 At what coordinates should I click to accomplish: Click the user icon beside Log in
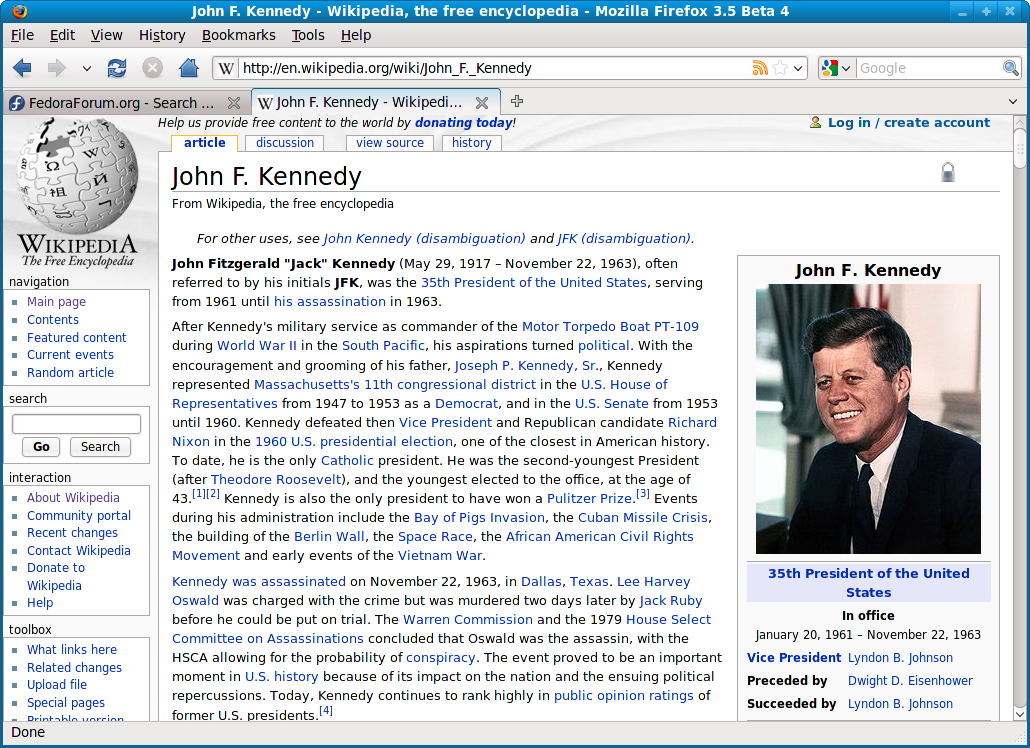[815, 122]
